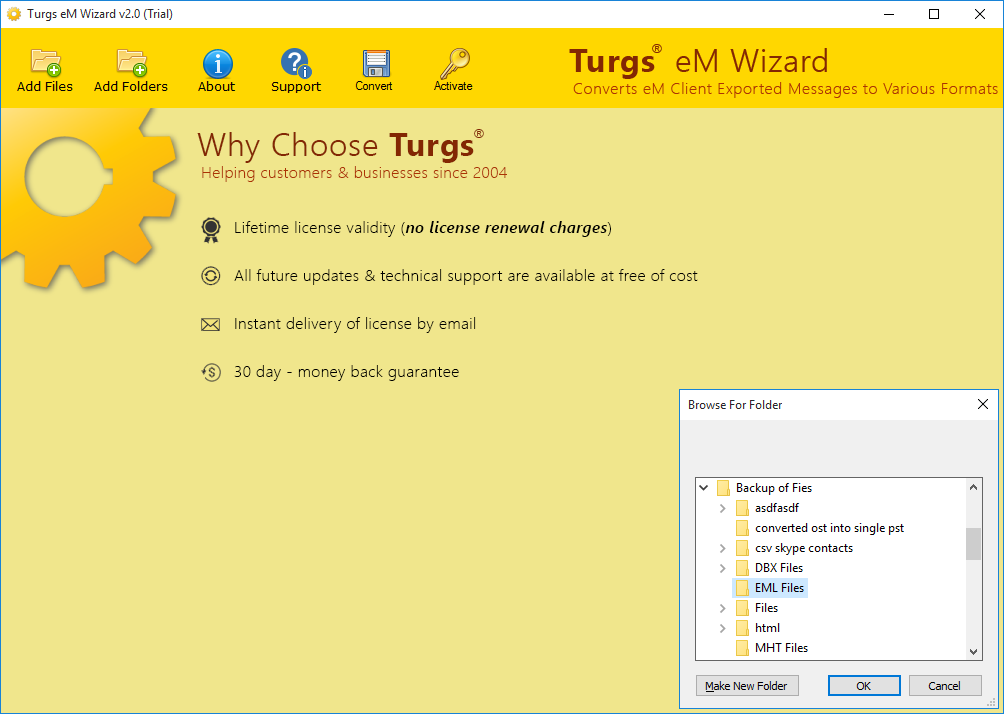The width and height of the screenshot is (1004, 714).
Task: Click the html folder icon
Action: point(742,628)
